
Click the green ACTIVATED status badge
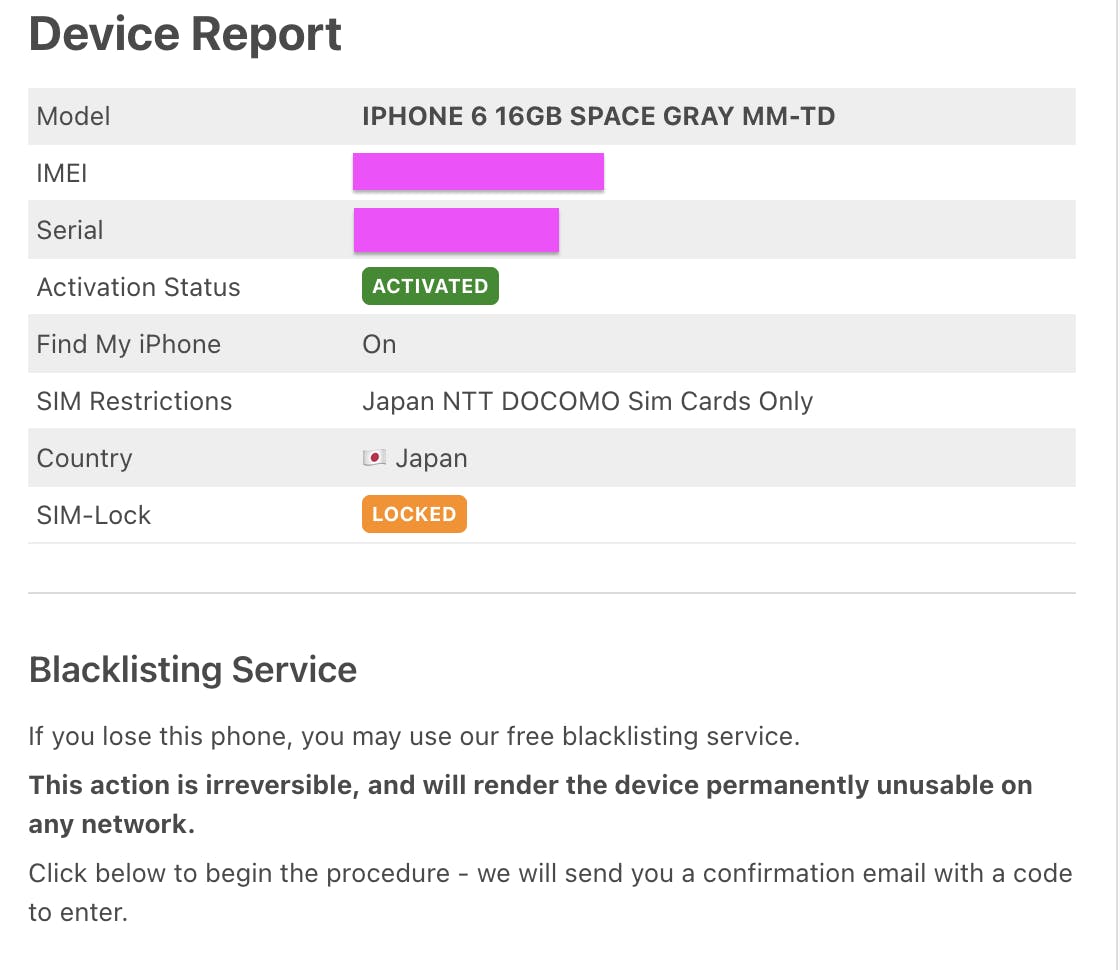point(430,286)
